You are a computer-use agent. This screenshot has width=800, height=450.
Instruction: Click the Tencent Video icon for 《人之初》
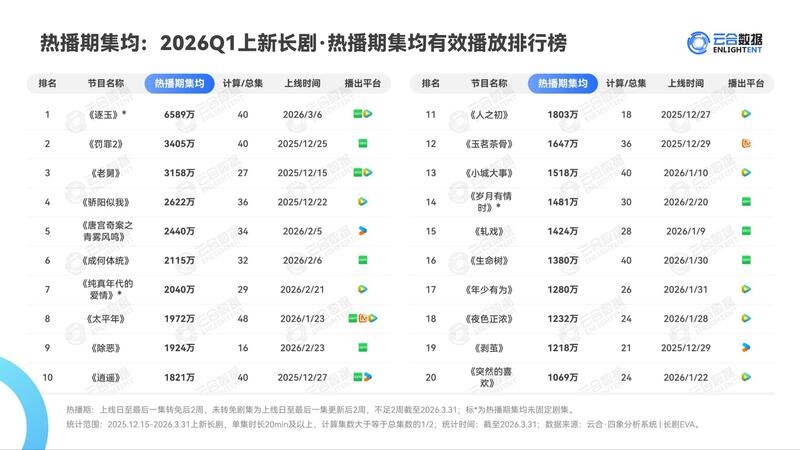pos(745,115)
